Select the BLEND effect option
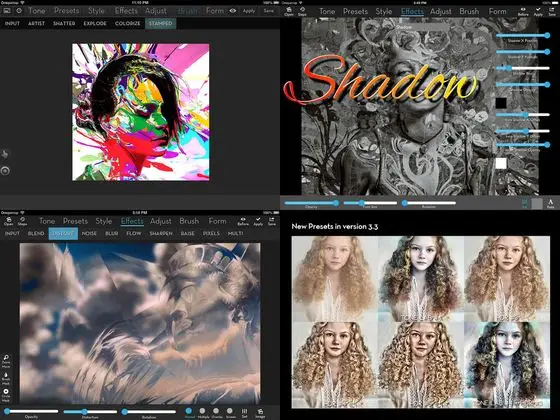This screenshot has width=560, height=420. point(36,233)
